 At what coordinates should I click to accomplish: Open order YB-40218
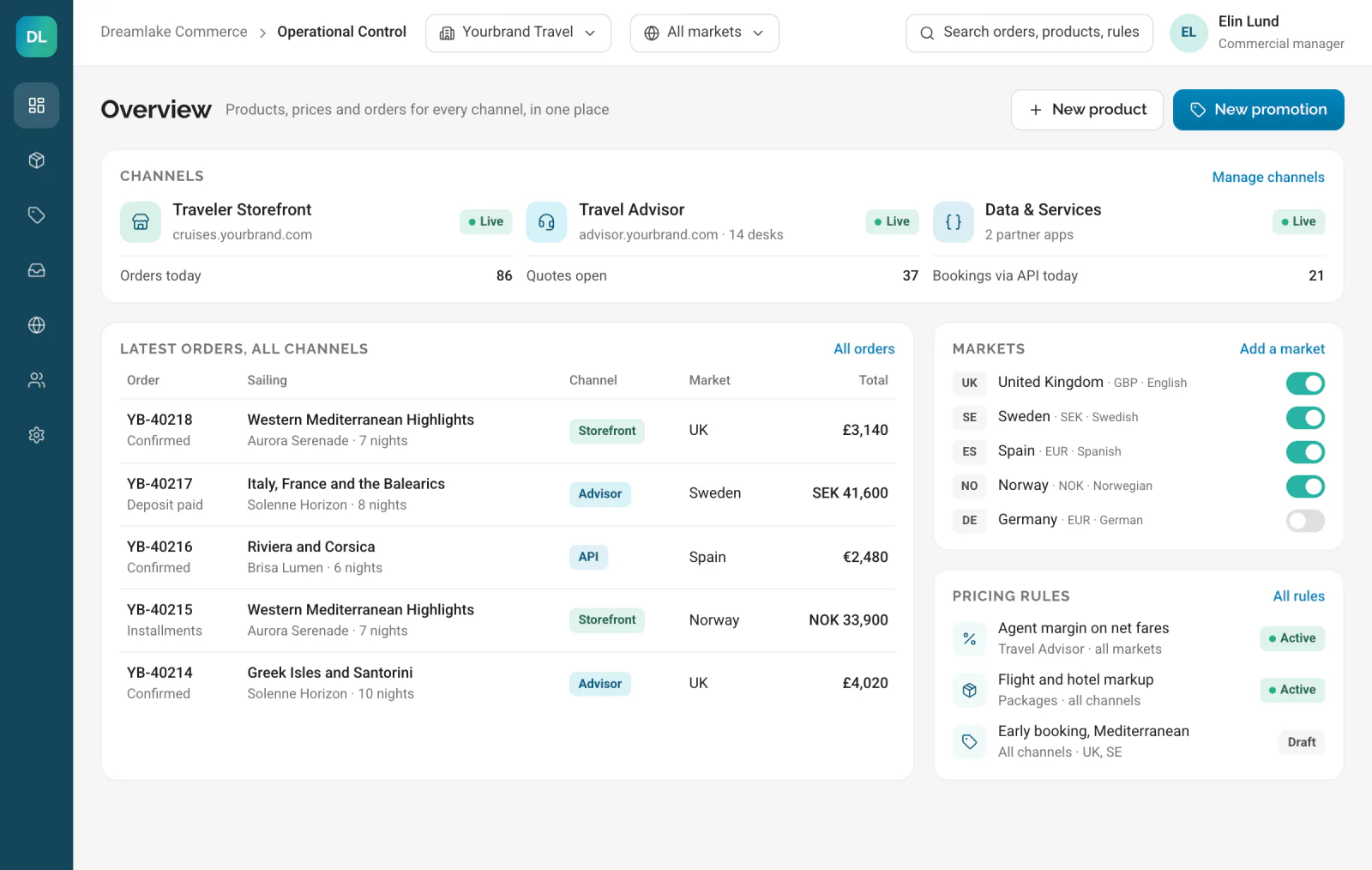click(x=159, y=420)
